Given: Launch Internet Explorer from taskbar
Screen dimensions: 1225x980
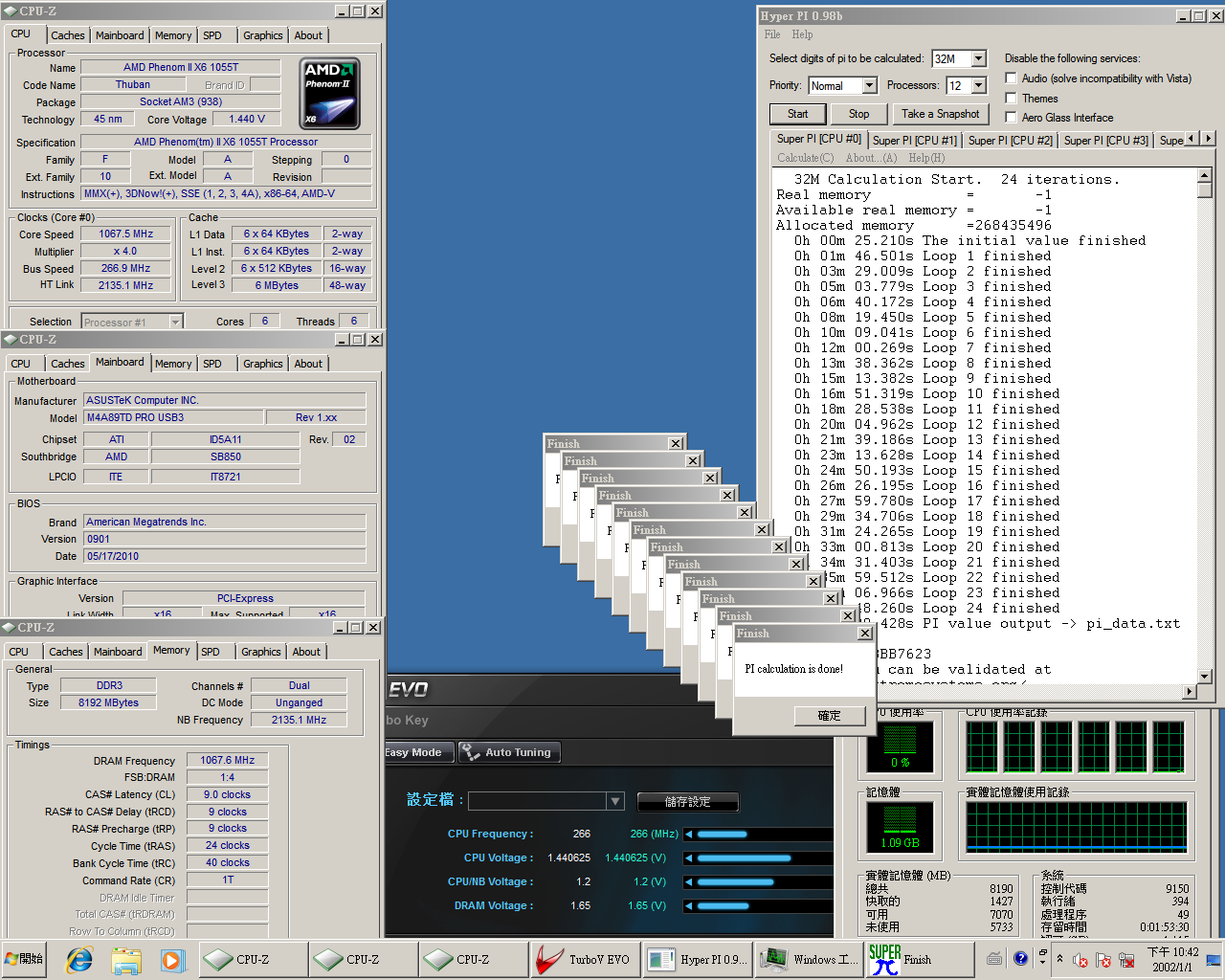Looking at the screenshot, I should click(79, 959).
